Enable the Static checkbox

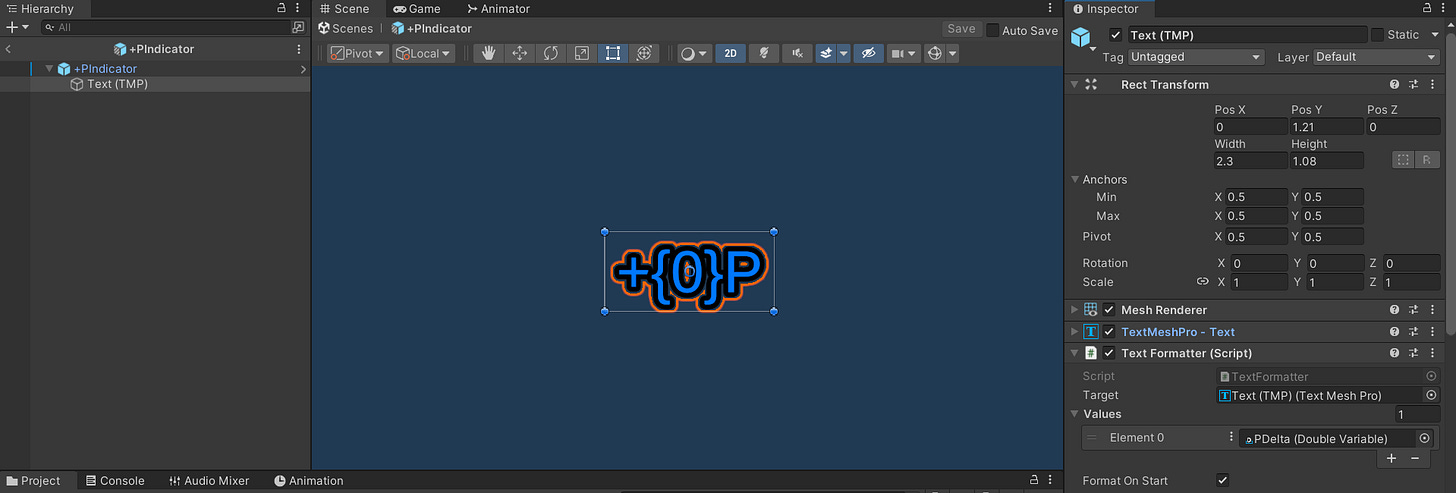tap(1378, 35)
